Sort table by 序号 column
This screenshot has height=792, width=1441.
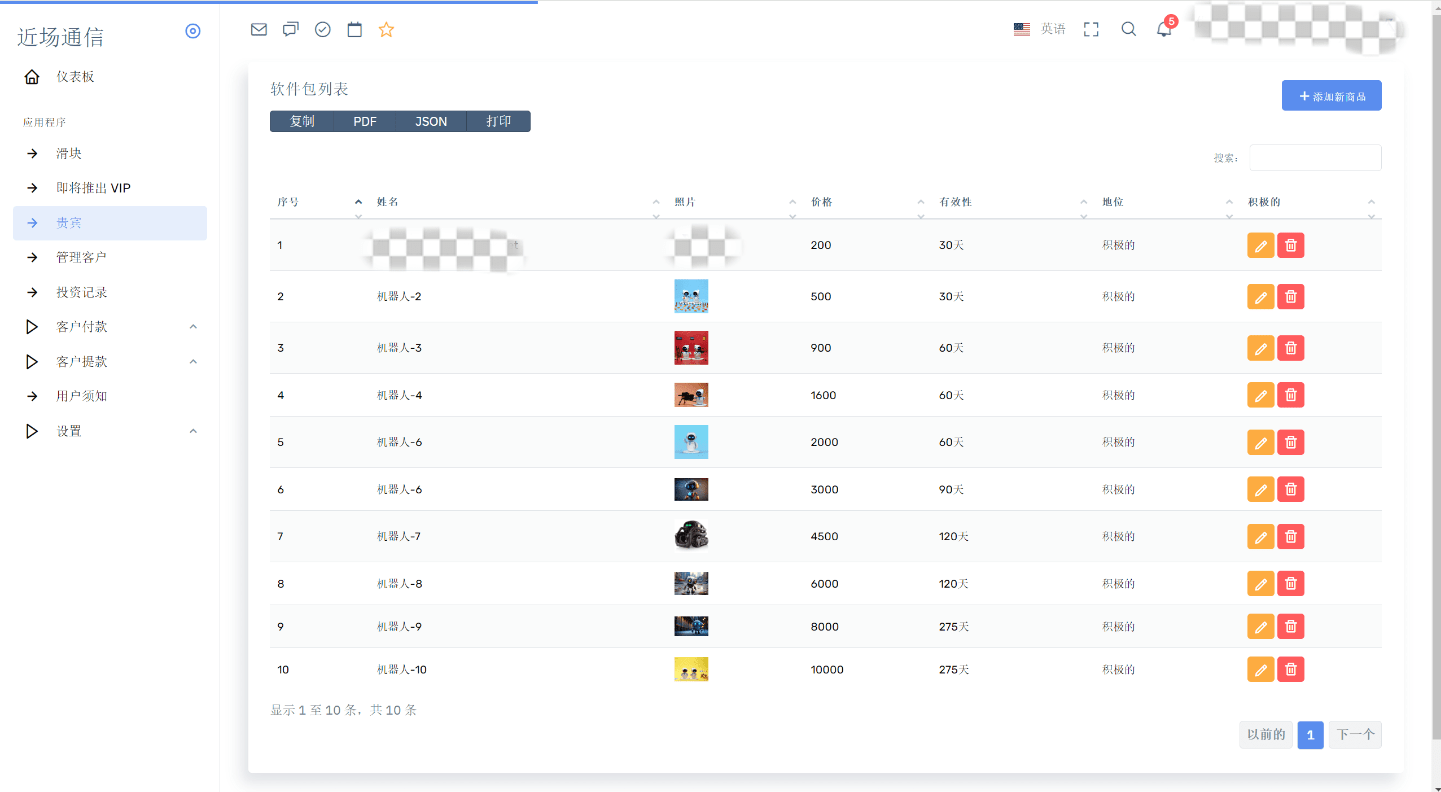pos(319,202)
